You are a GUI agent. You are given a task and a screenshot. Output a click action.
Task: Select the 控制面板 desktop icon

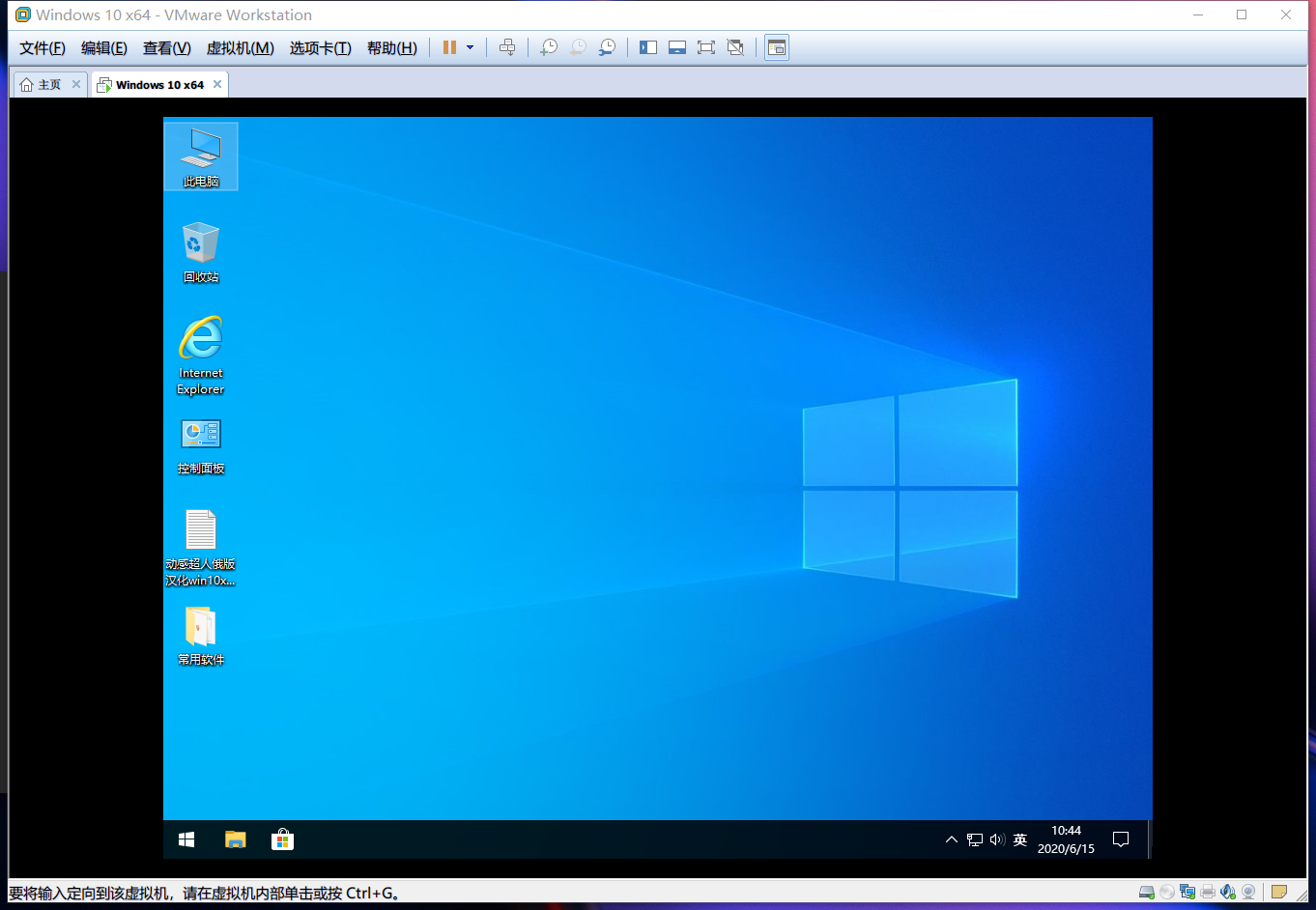(x=201, y=446)
